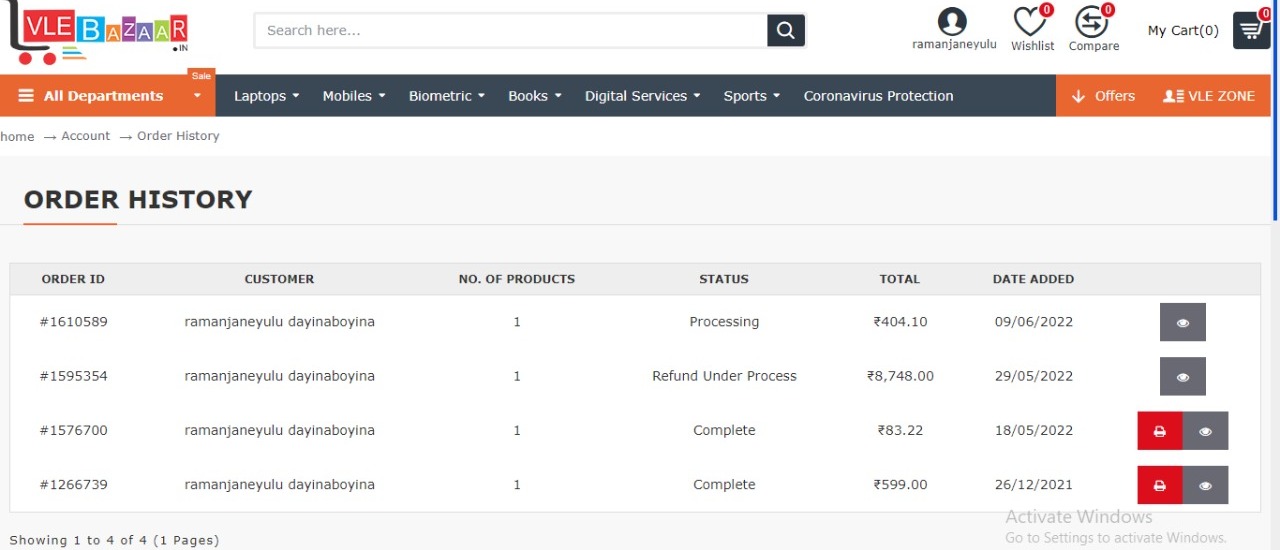This screenshot has width=1280, height=550.
Task: Print invoice for order #1576700
Action: pos(1160,431)
